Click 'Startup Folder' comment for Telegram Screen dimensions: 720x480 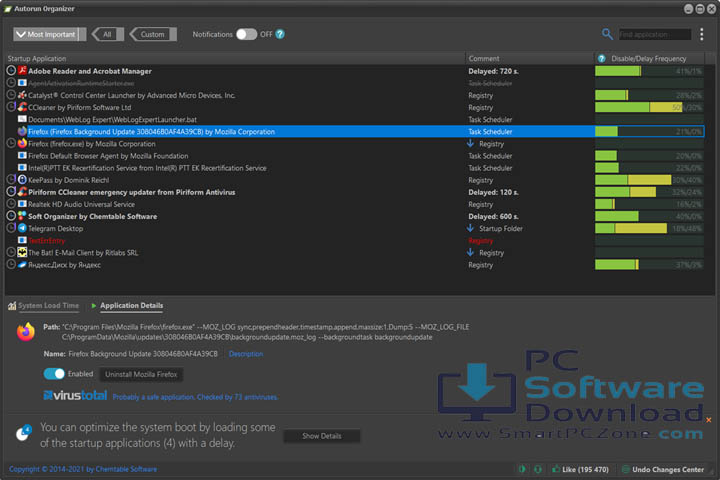(501, 228)
